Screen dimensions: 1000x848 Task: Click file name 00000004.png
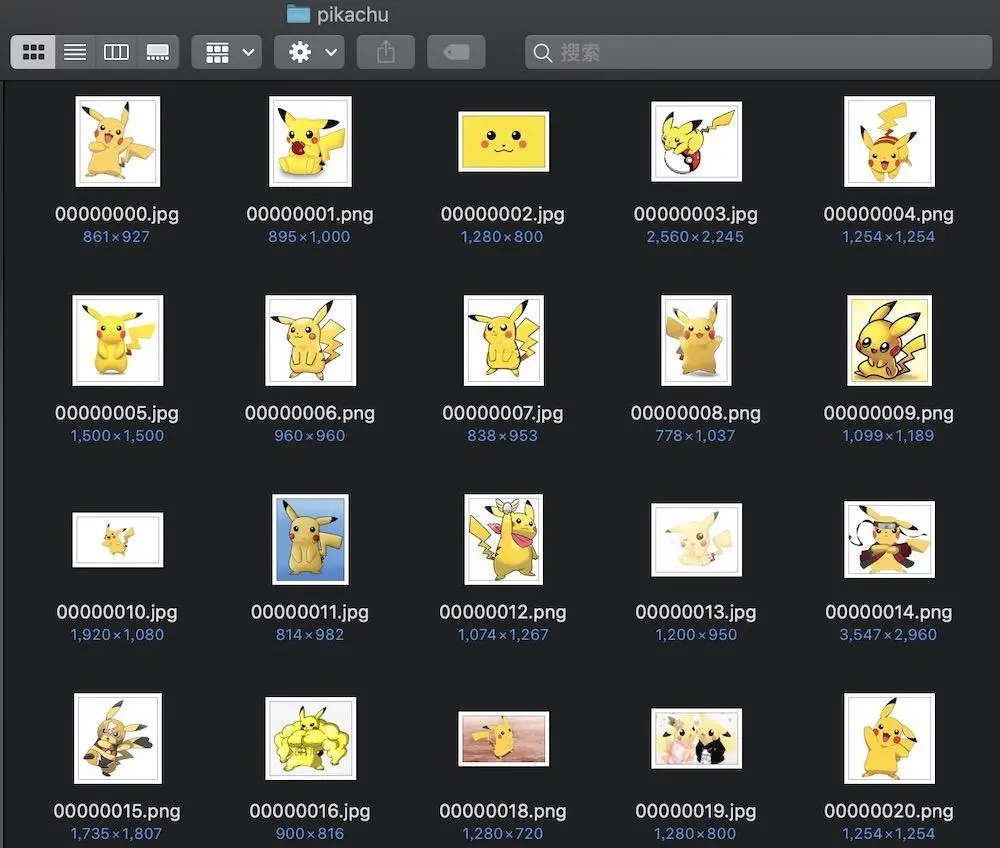point(888,214)
